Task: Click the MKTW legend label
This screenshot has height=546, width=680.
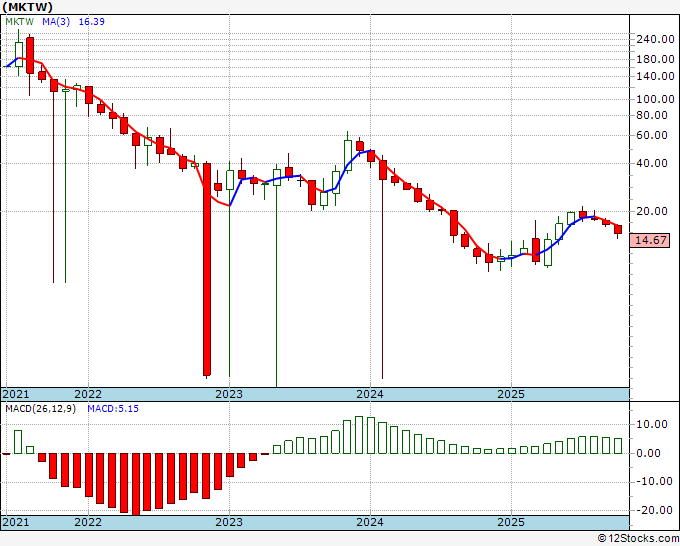Action: (x=20, y=22)
